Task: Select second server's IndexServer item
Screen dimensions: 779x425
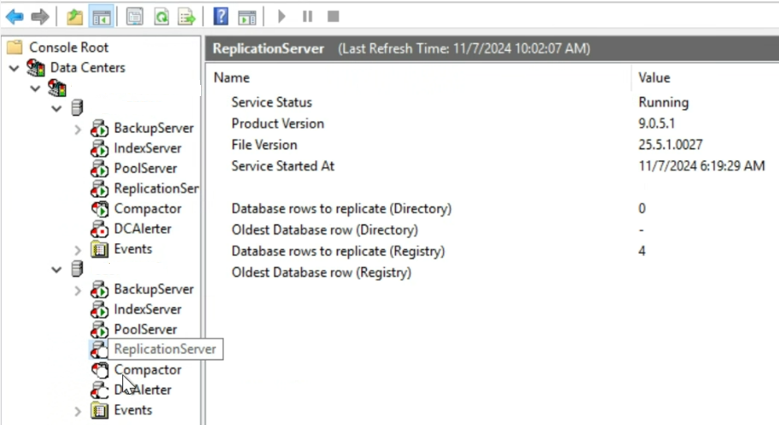Action: tap(147, 310)
